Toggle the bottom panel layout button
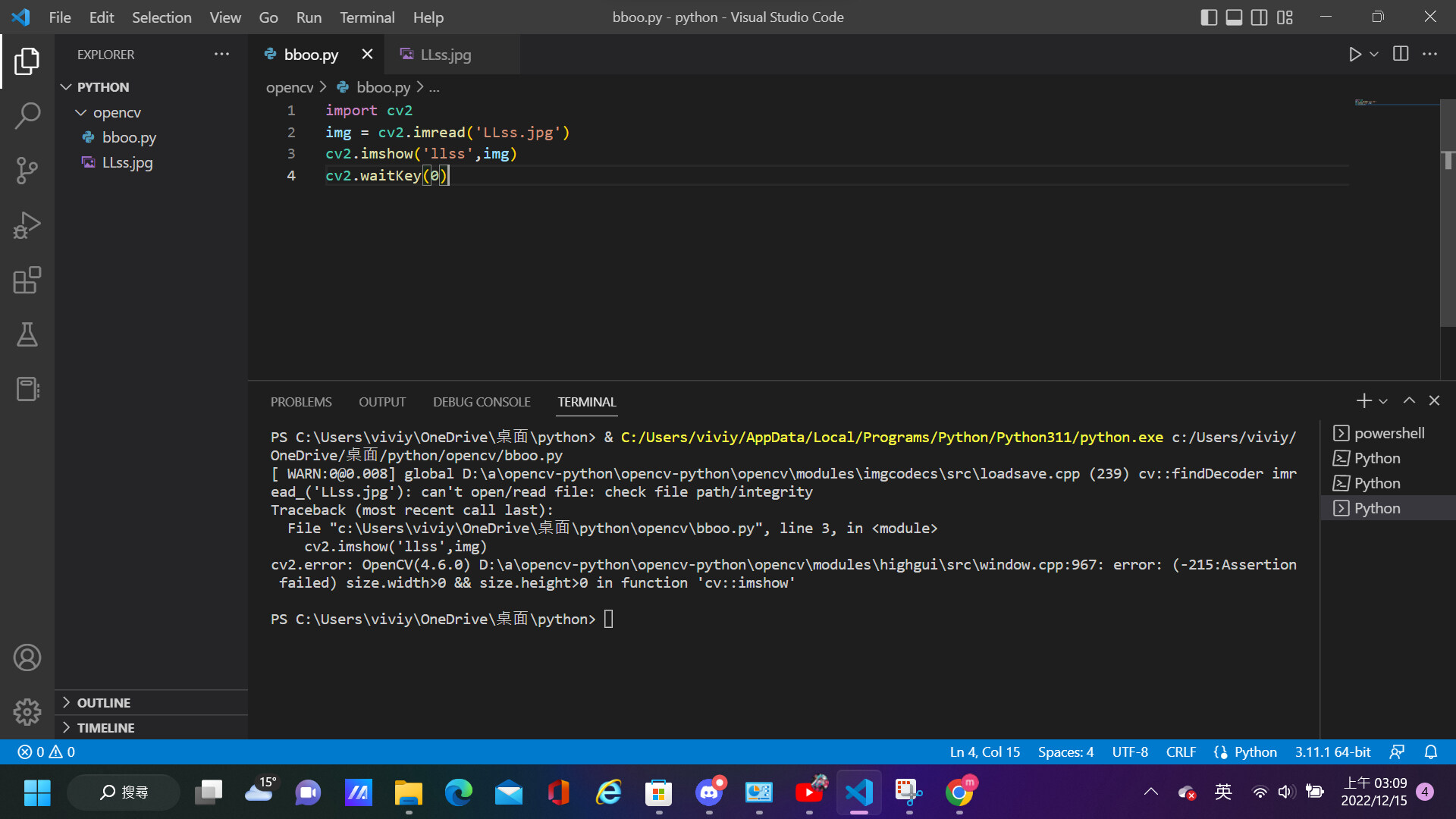Screen dimensions: 1456x819 pyautogui.click(x=1234, y=17)
